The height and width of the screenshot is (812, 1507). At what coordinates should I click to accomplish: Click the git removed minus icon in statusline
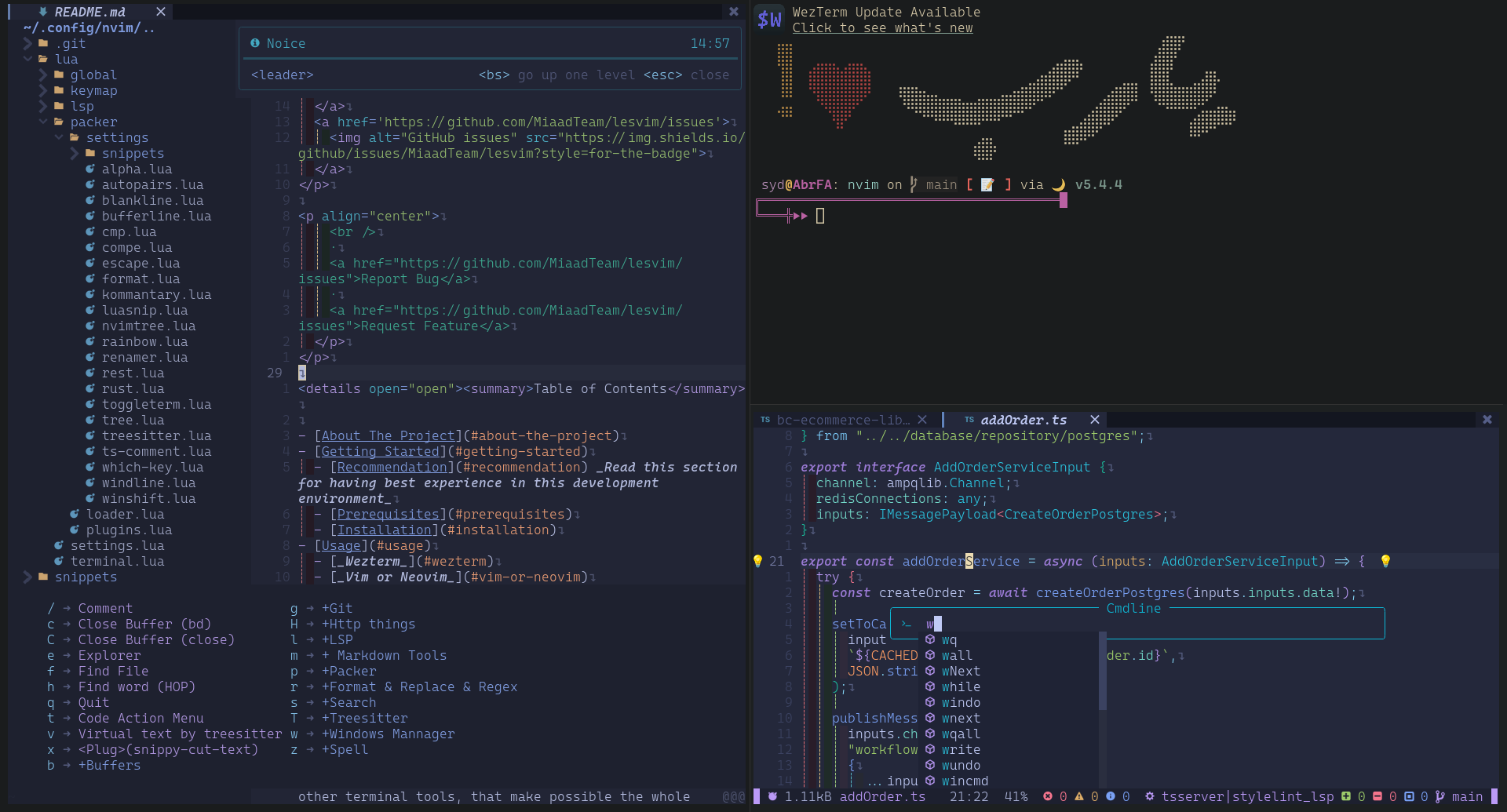1377,796
